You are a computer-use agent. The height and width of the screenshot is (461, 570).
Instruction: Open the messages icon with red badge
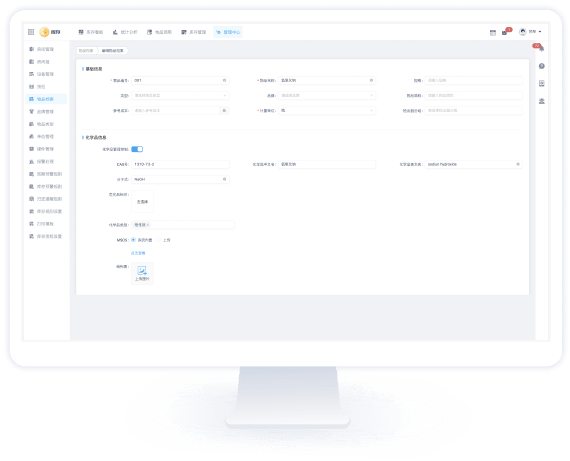(505, 32)
